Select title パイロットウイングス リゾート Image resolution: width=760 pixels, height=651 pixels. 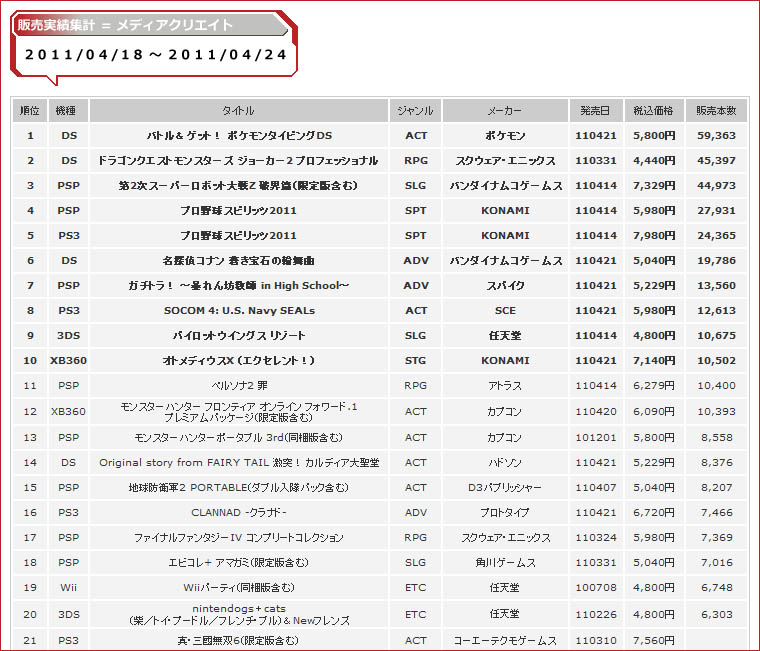coord(239,335)
